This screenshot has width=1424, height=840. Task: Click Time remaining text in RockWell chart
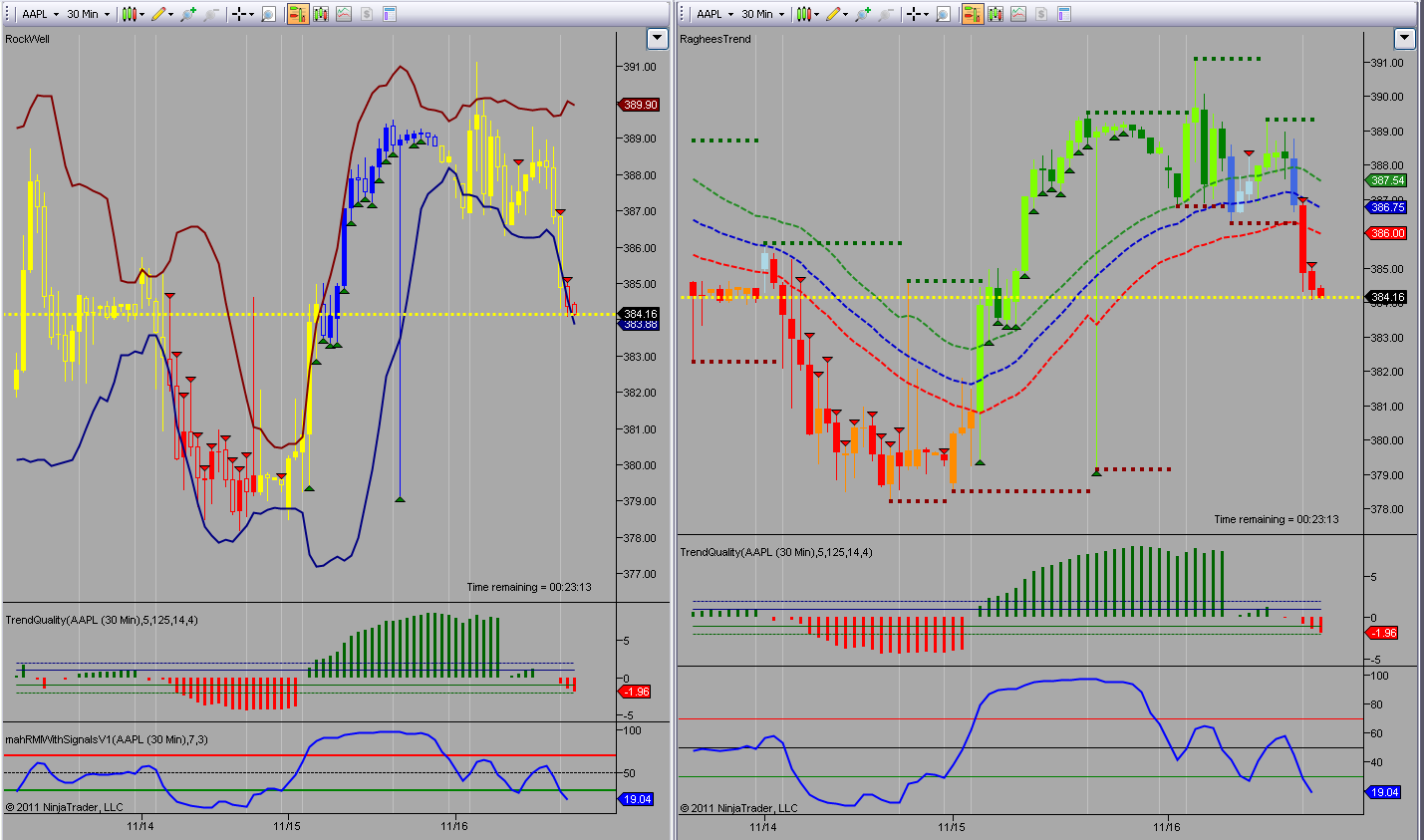click(x=529, y=587)
